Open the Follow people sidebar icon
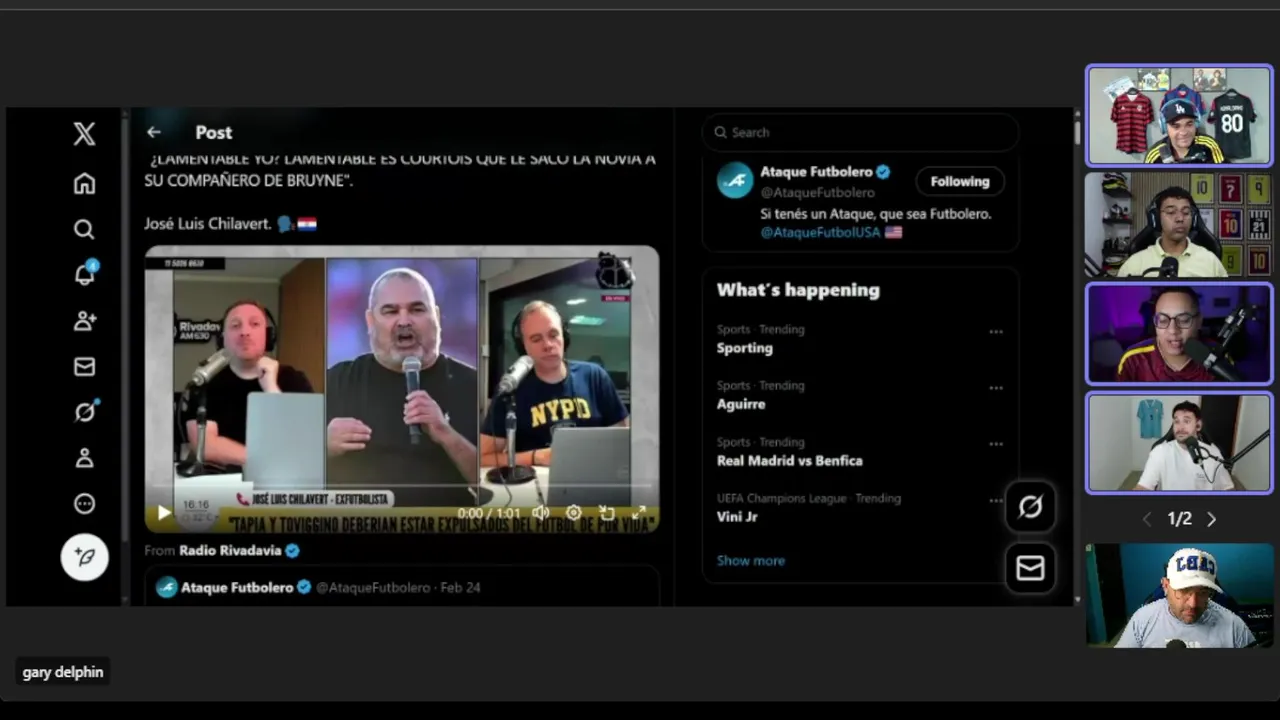 coord(84,321)
